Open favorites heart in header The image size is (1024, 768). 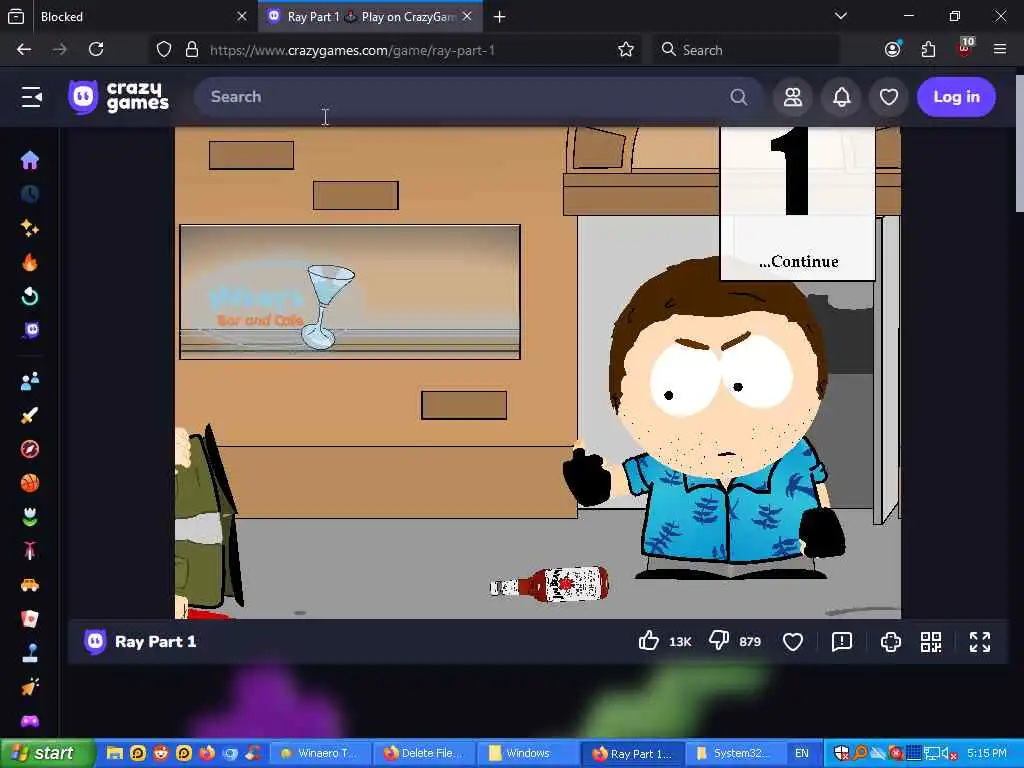(889, 97)
